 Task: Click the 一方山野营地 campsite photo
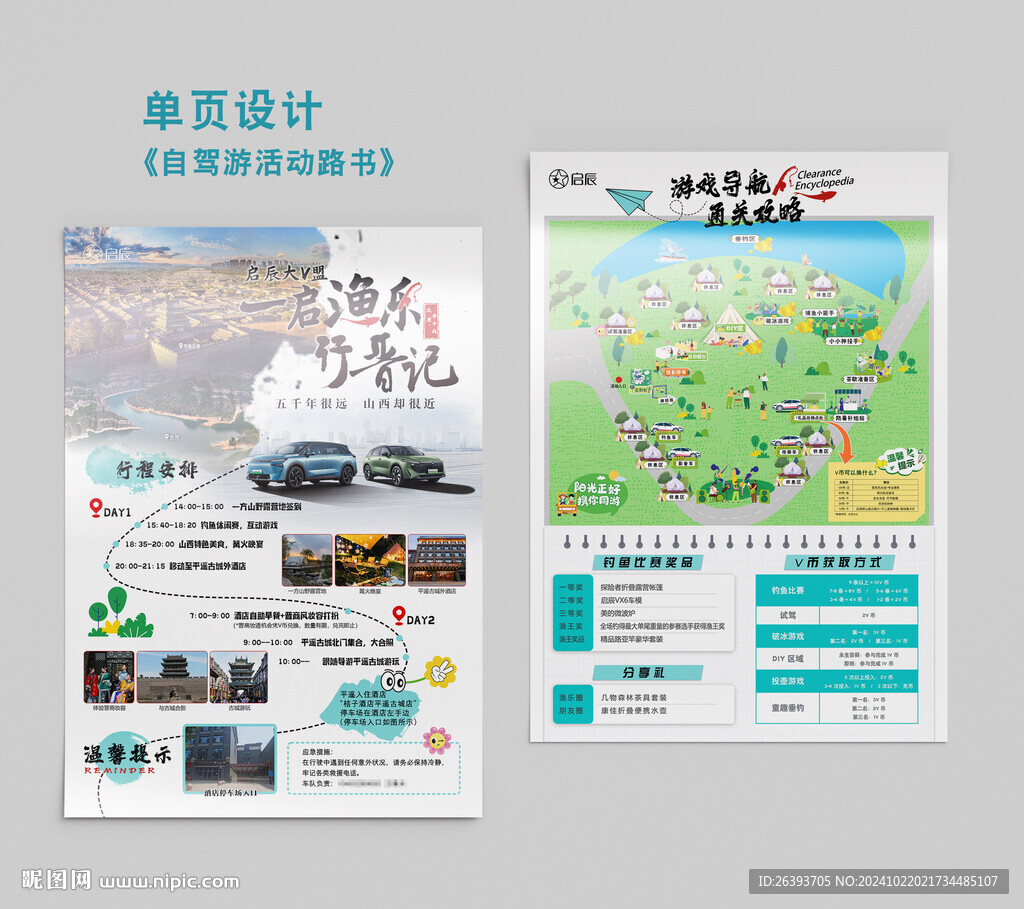[x=307, y=560]
